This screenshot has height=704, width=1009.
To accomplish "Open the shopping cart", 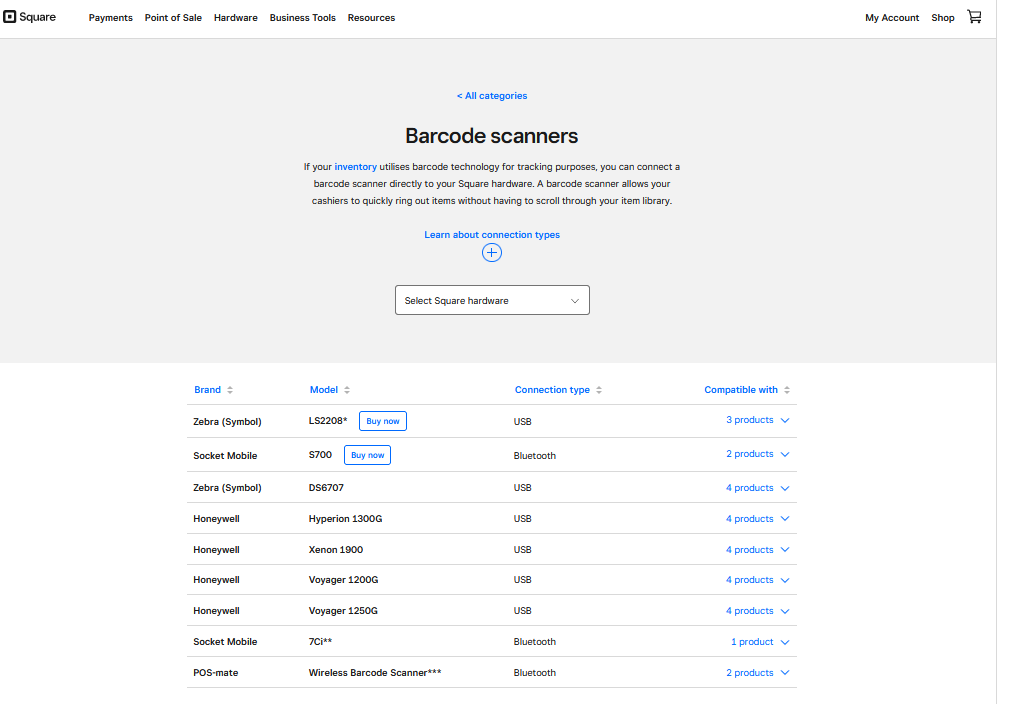I will tap(974, 17).
